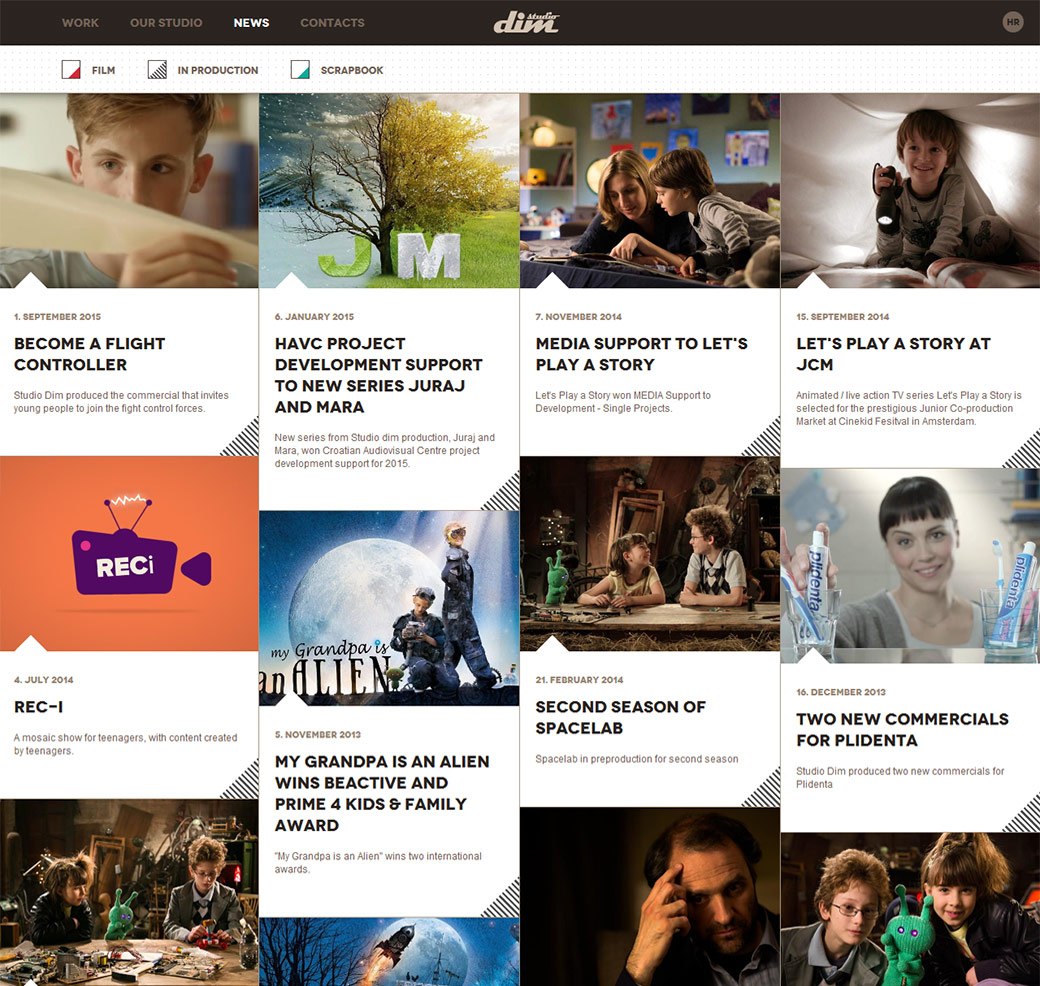
Task: Open the REC-i orange camera thumbnail
Action: [x=129, y=554]
